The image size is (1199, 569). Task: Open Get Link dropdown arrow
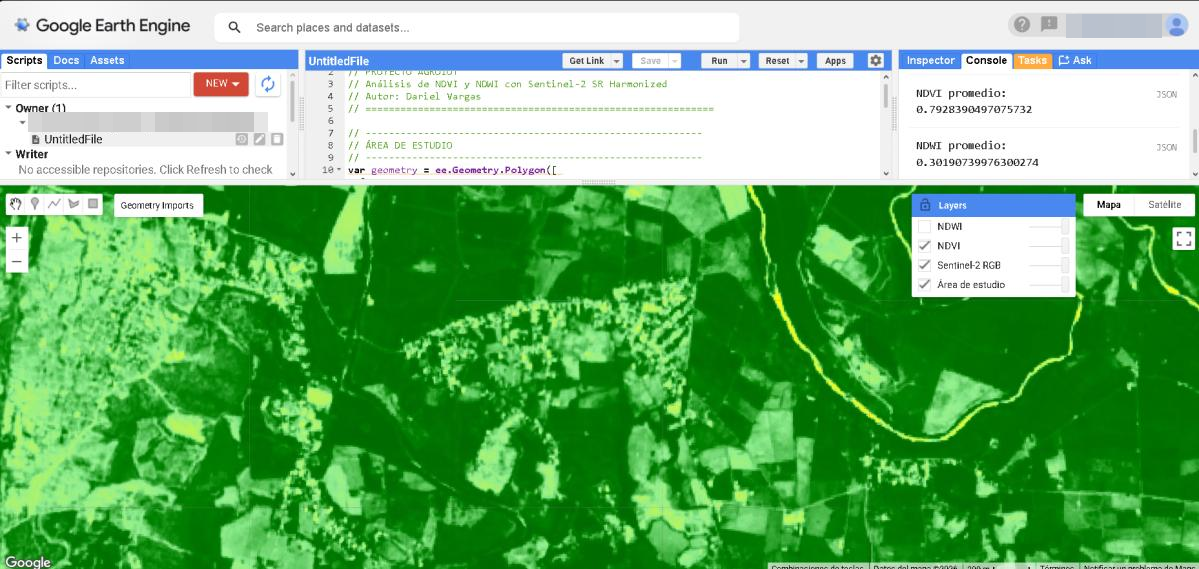616,60
